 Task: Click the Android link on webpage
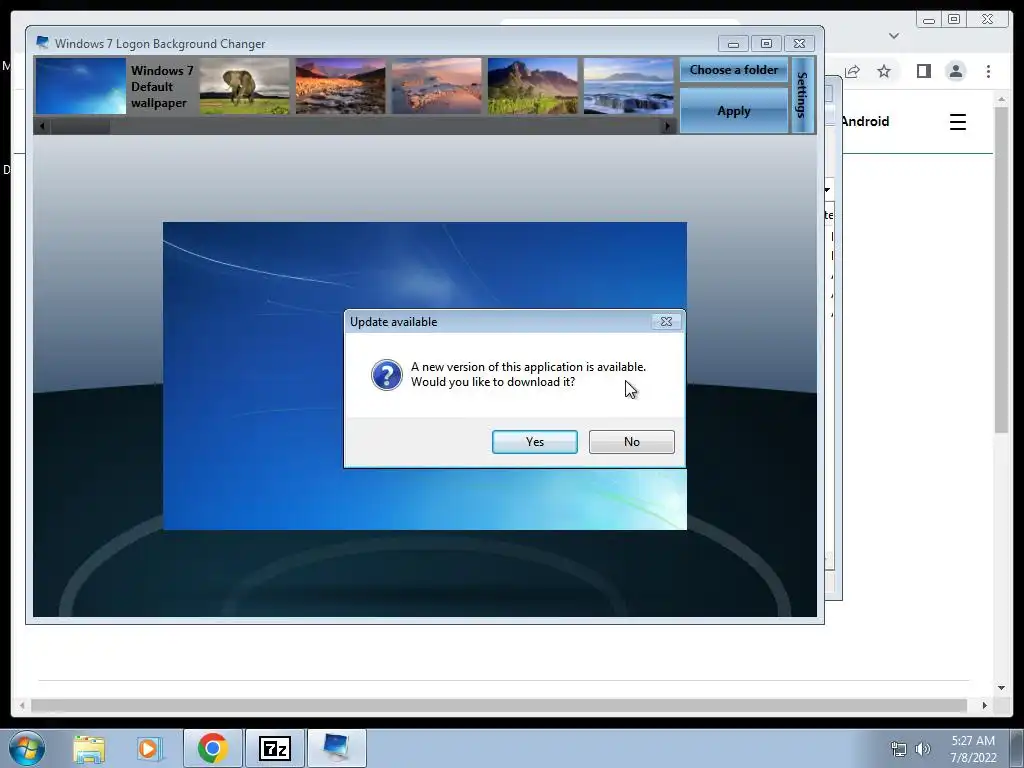tap(865, 121)
